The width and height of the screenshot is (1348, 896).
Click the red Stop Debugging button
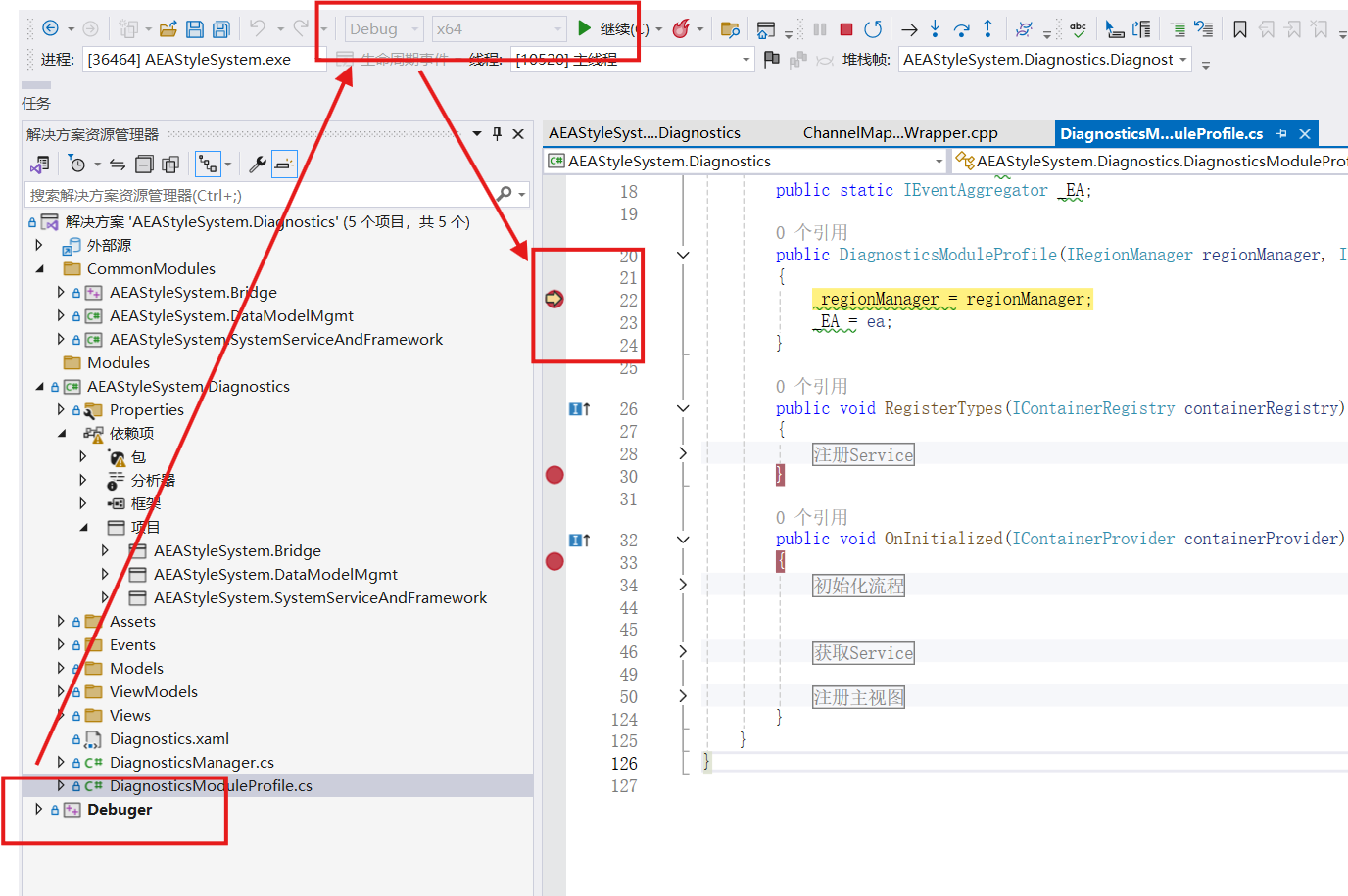(x=846, y=29)
